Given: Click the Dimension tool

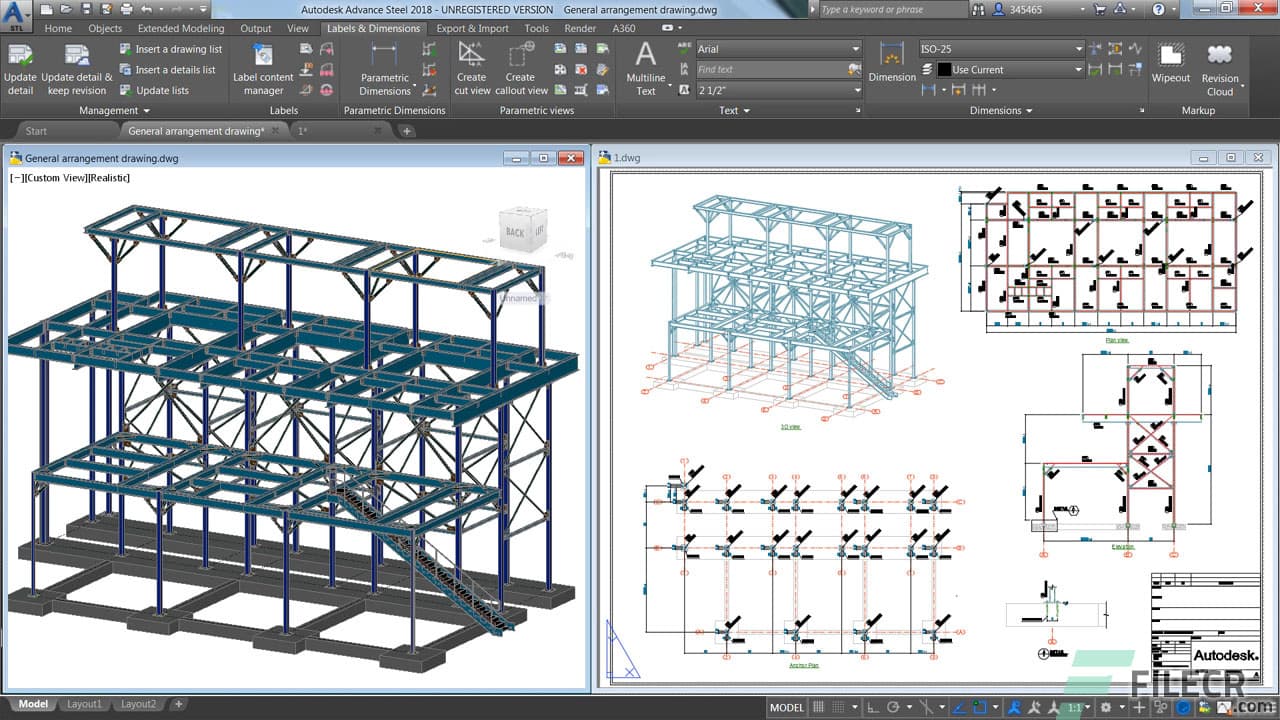Looking at the screenshot, I should pos(891,62).
